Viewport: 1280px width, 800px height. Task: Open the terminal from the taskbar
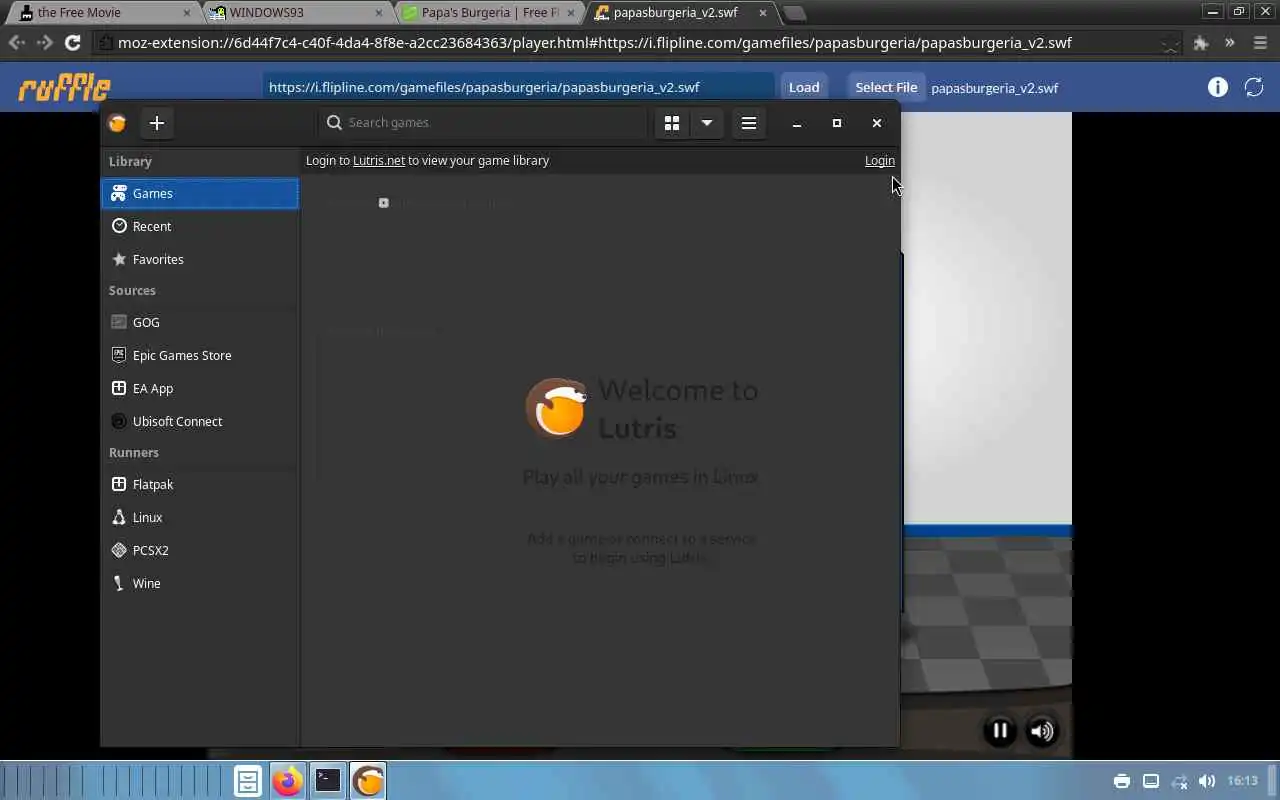point(328,781)
